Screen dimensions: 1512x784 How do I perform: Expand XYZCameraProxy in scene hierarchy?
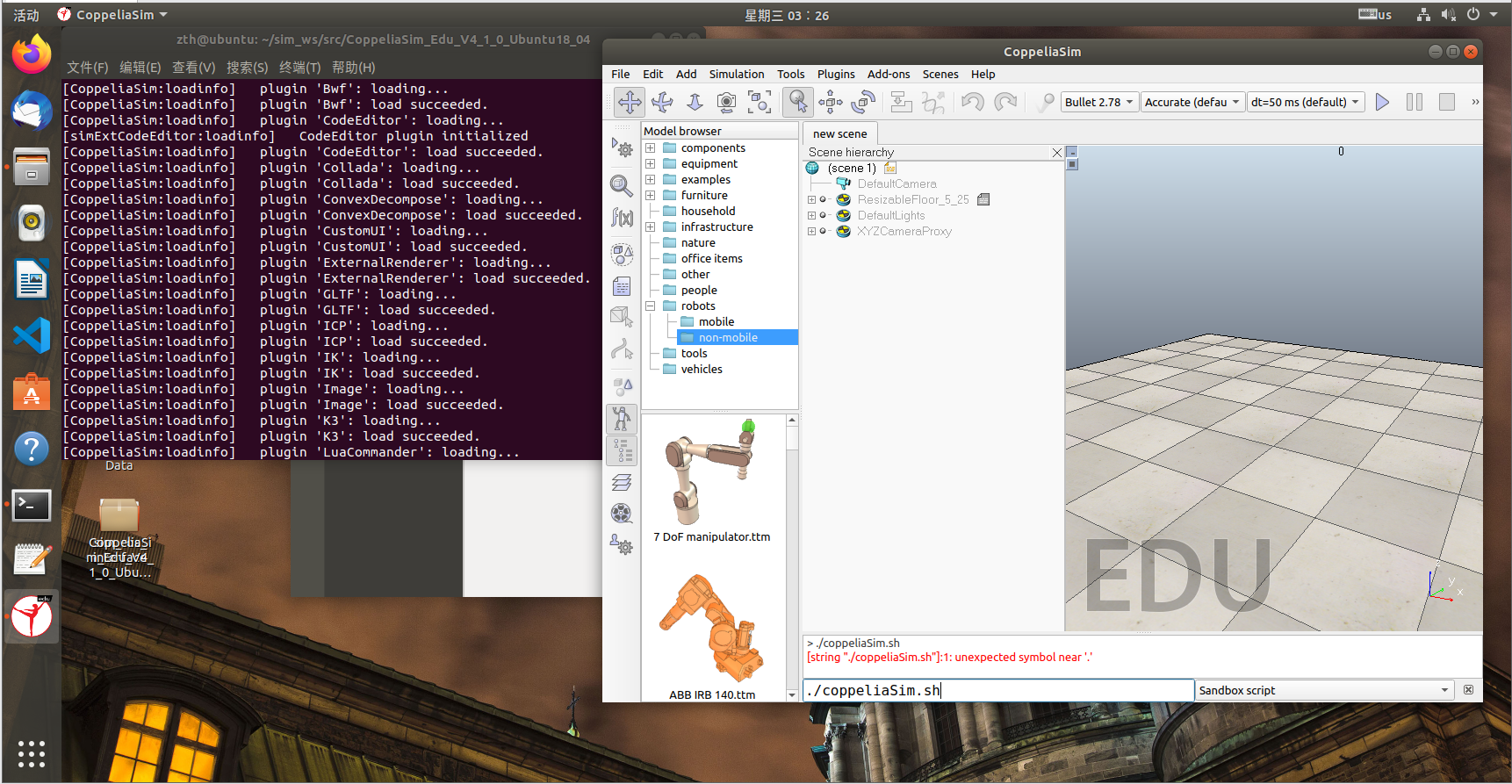point(812,232)
